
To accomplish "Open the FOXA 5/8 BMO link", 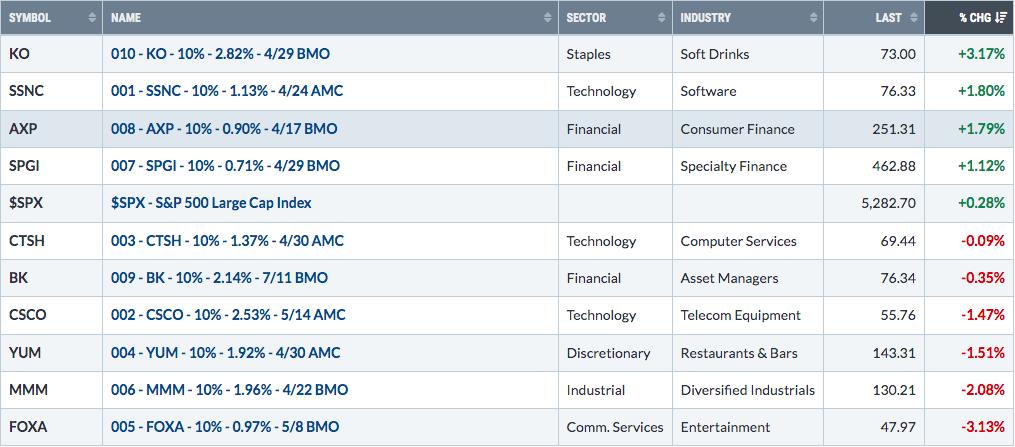I will pyautogui.click(x=225, y=427).
